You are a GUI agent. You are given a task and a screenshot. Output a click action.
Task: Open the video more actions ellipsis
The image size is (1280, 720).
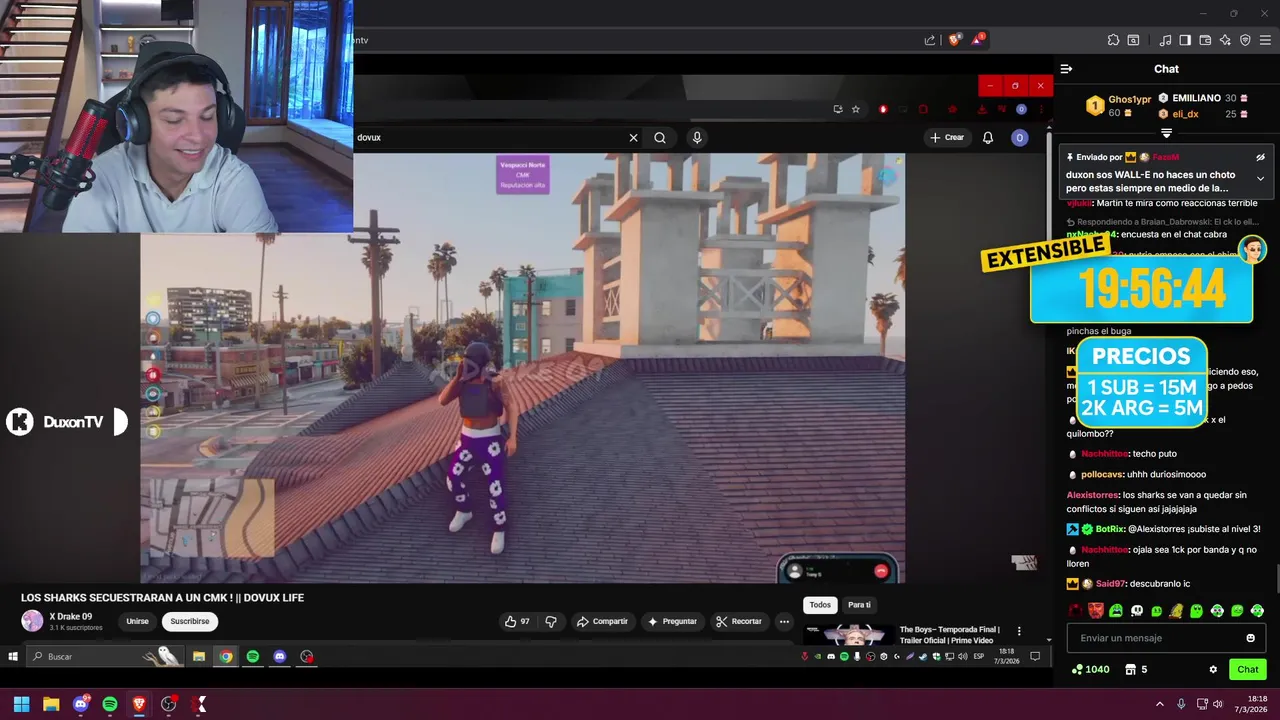(784, 622)
